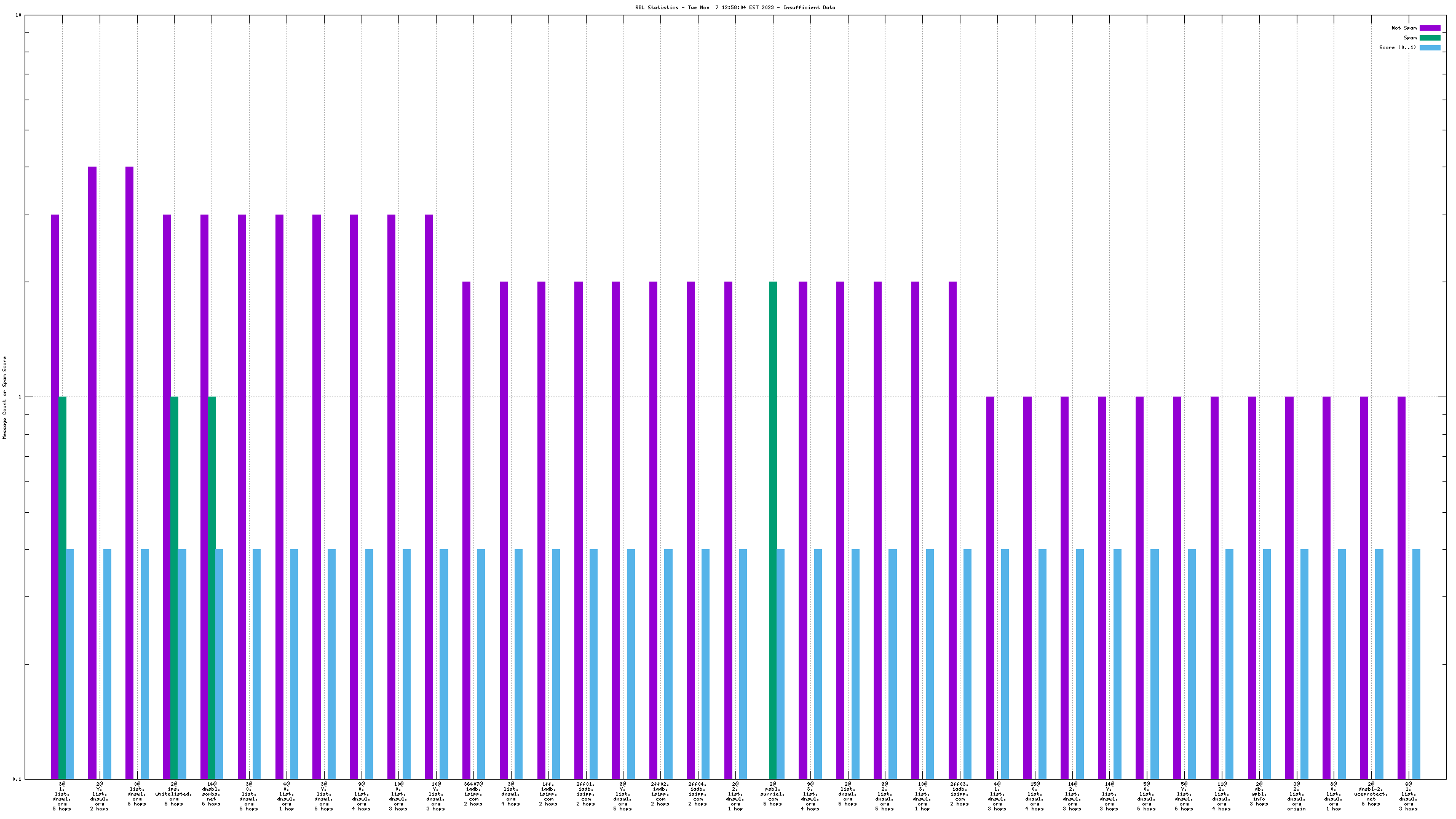Click the ips.whitelisted.org axis label
1456x819 pixels.
pos(174,794)
